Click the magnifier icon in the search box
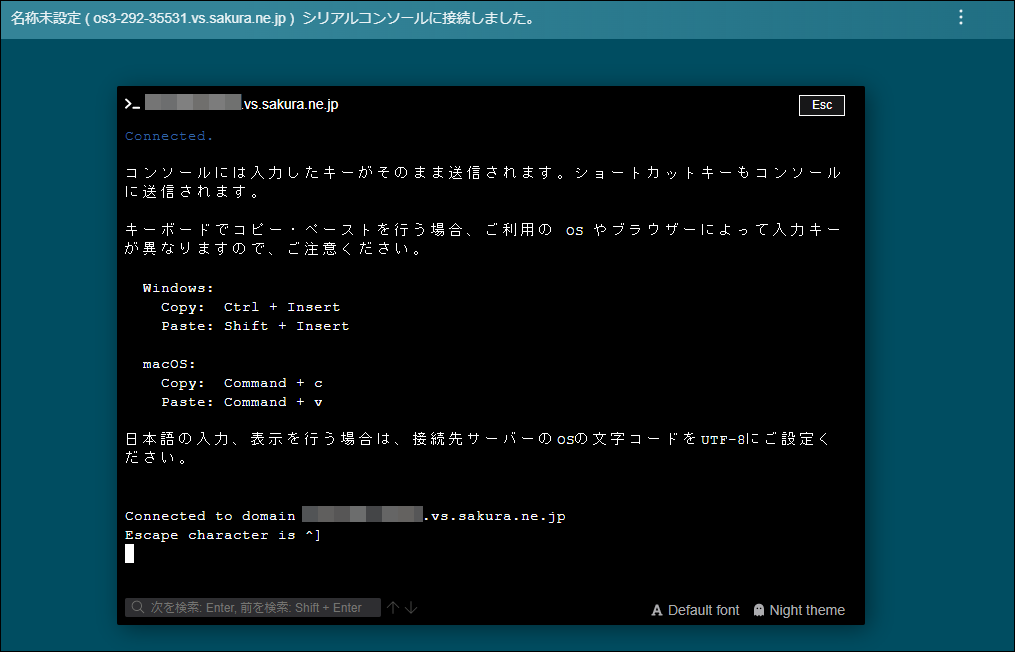Screen dimensions: 1015x652 point(137,608)
